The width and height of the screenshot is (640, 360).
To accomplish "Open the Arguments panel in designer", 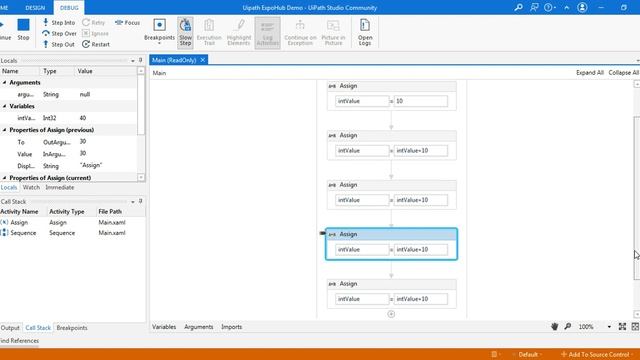I will (x=198, y=327).
